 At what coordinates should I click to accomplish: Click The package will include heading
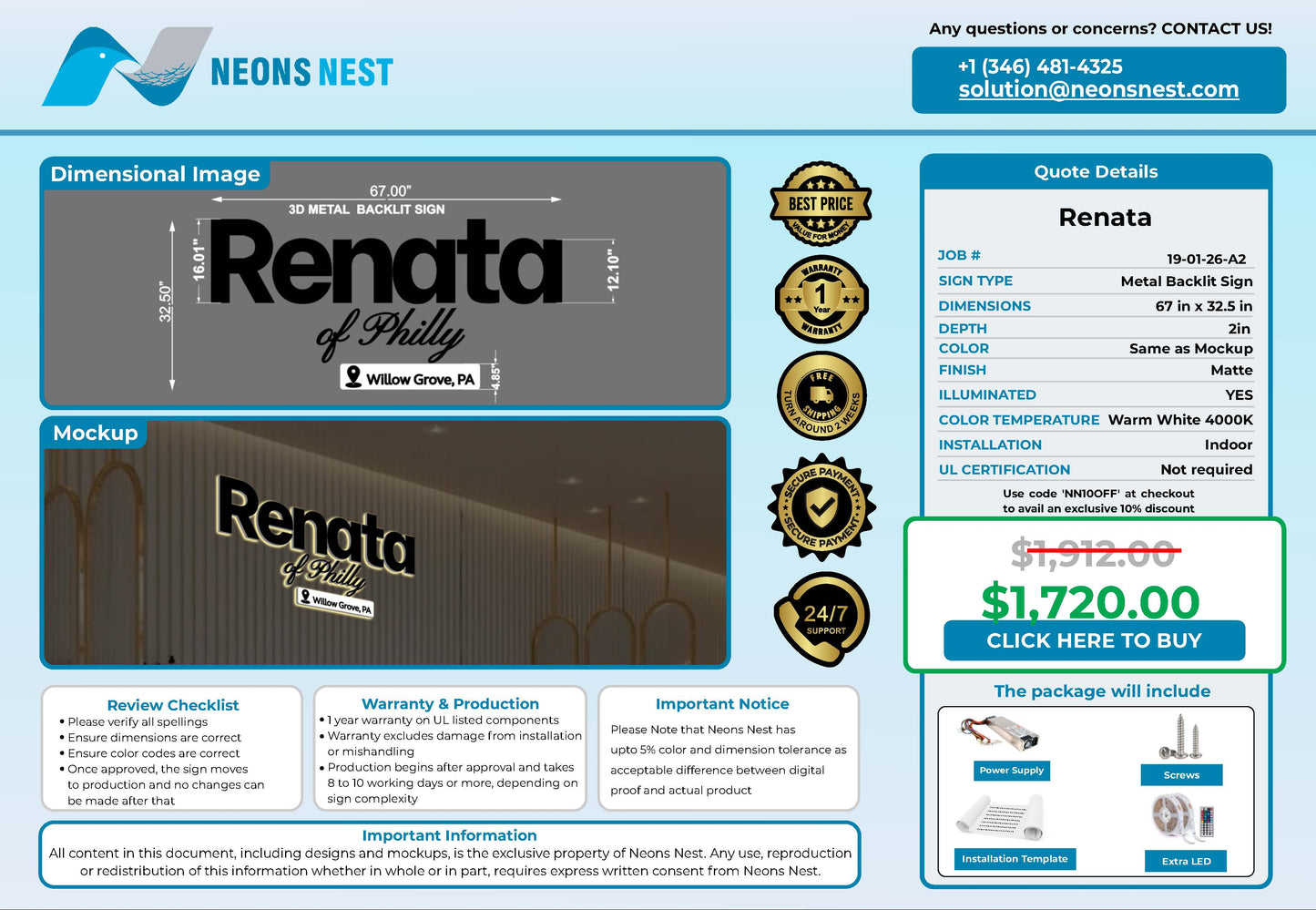coord(1102,691)
